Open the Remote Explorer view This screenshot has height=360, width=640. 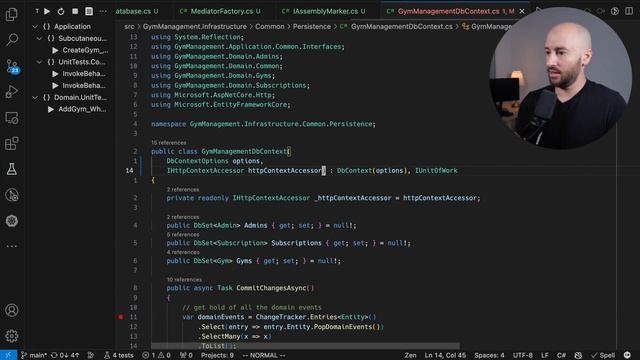click(x=12, y=118)
